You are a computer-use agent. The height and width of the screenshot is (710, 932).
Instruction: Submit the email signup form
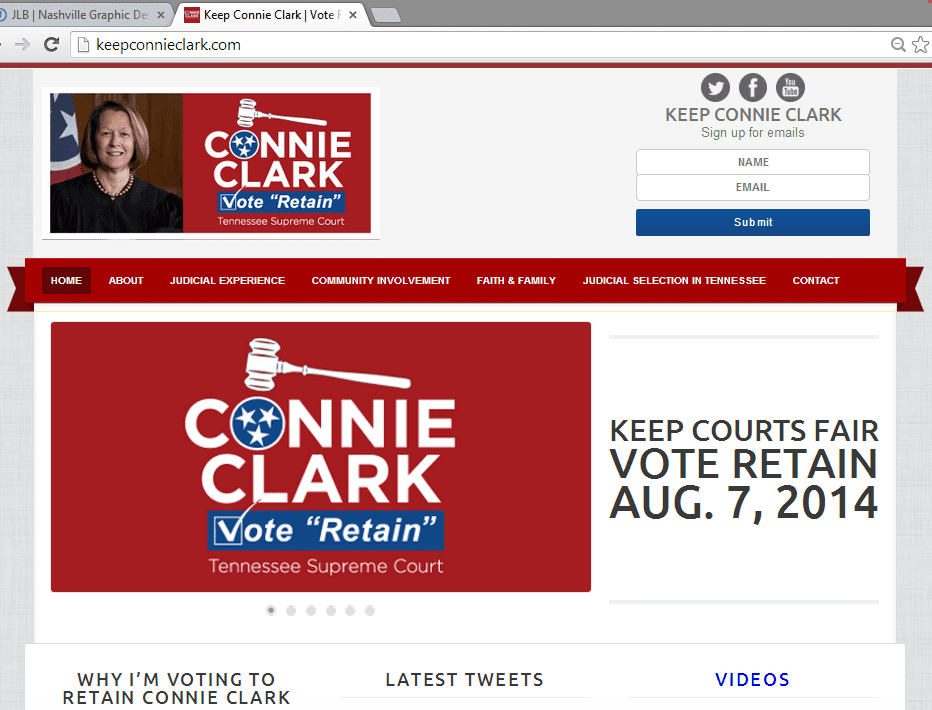pyautogui.click(x=752, y=222)
